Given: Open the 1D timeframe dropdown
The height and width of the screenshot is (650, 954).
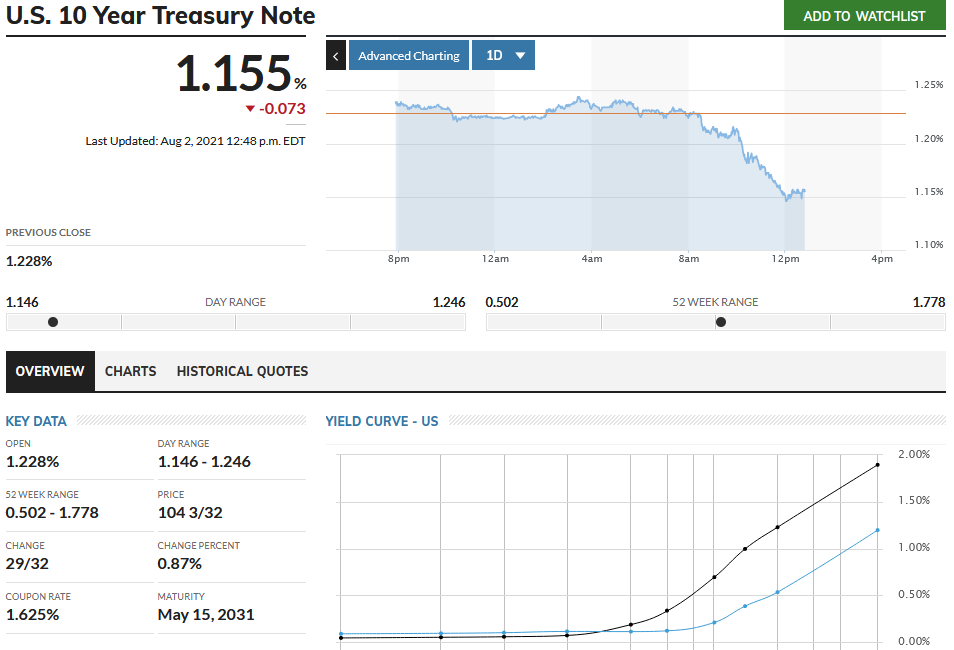Looking at the screenshot, I should pyautogui.click(x=503, y=55).
